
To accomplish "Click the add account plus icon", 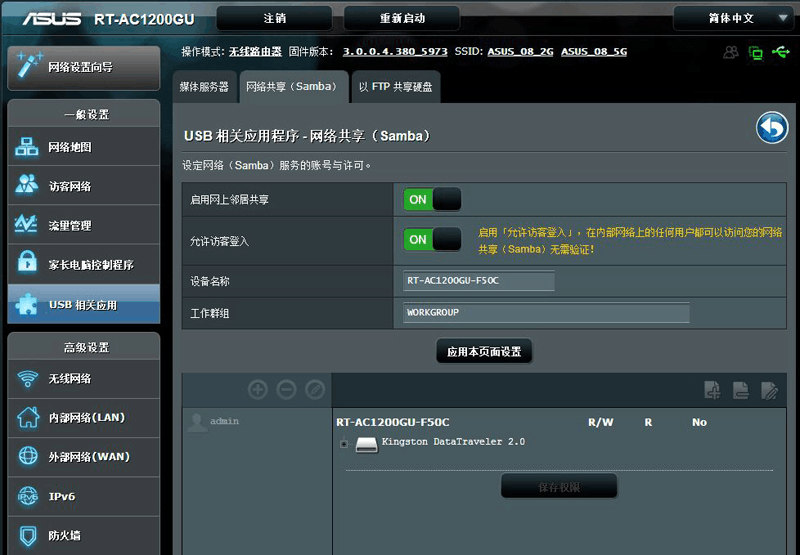I will pyautogui.click(x=258, y=390).
